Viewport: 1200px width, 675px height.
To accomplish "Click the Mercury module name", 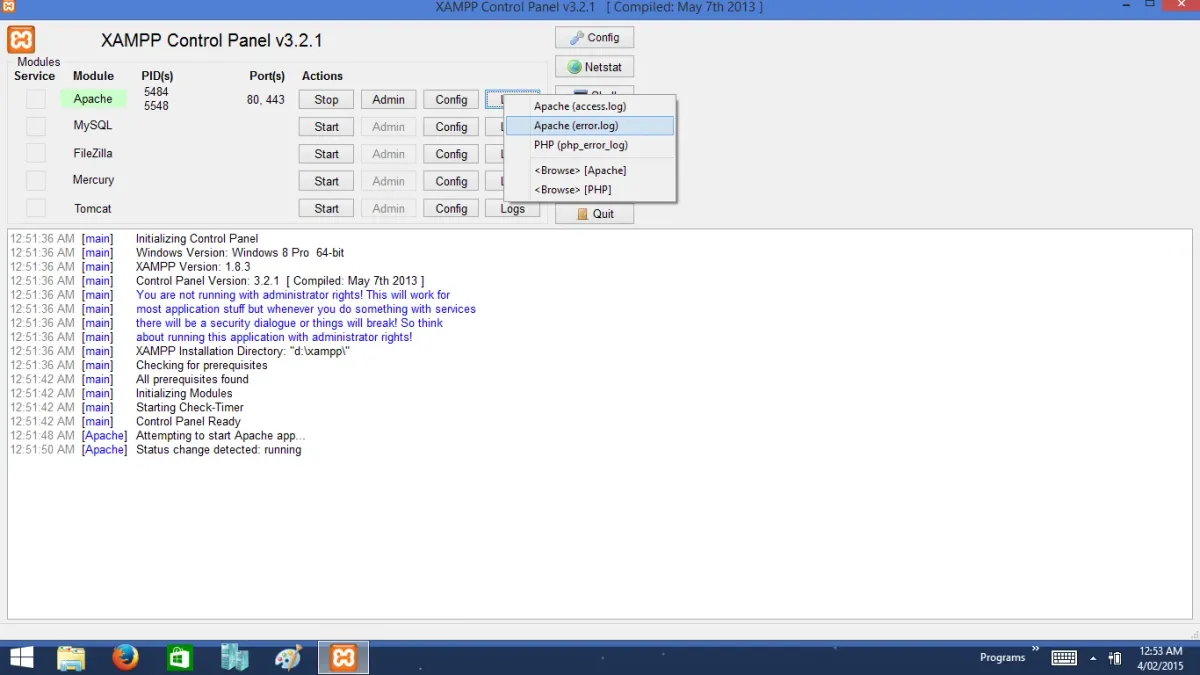I will pos(93,180).
